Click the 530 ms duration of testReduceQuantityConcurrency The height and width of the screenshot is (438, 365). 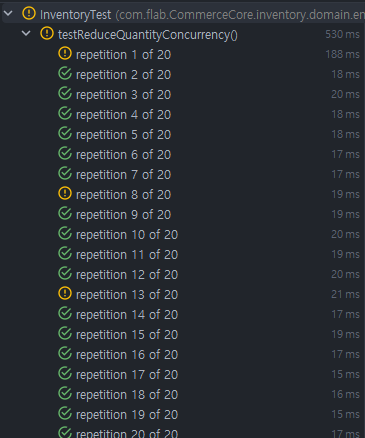342,34
